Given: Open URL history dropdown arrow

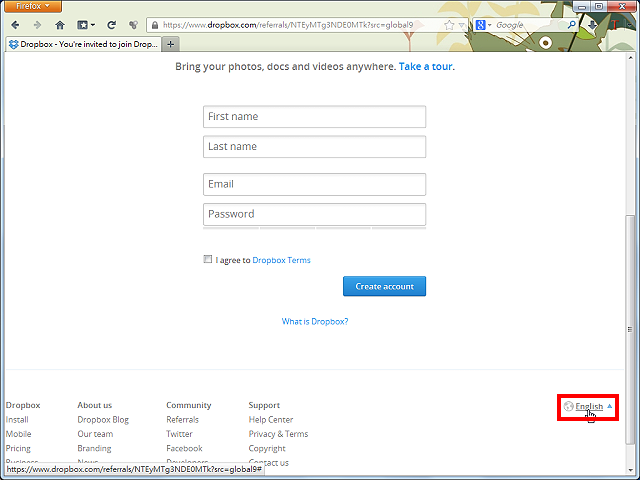Looking at the screenshot, I should (462, 25).
